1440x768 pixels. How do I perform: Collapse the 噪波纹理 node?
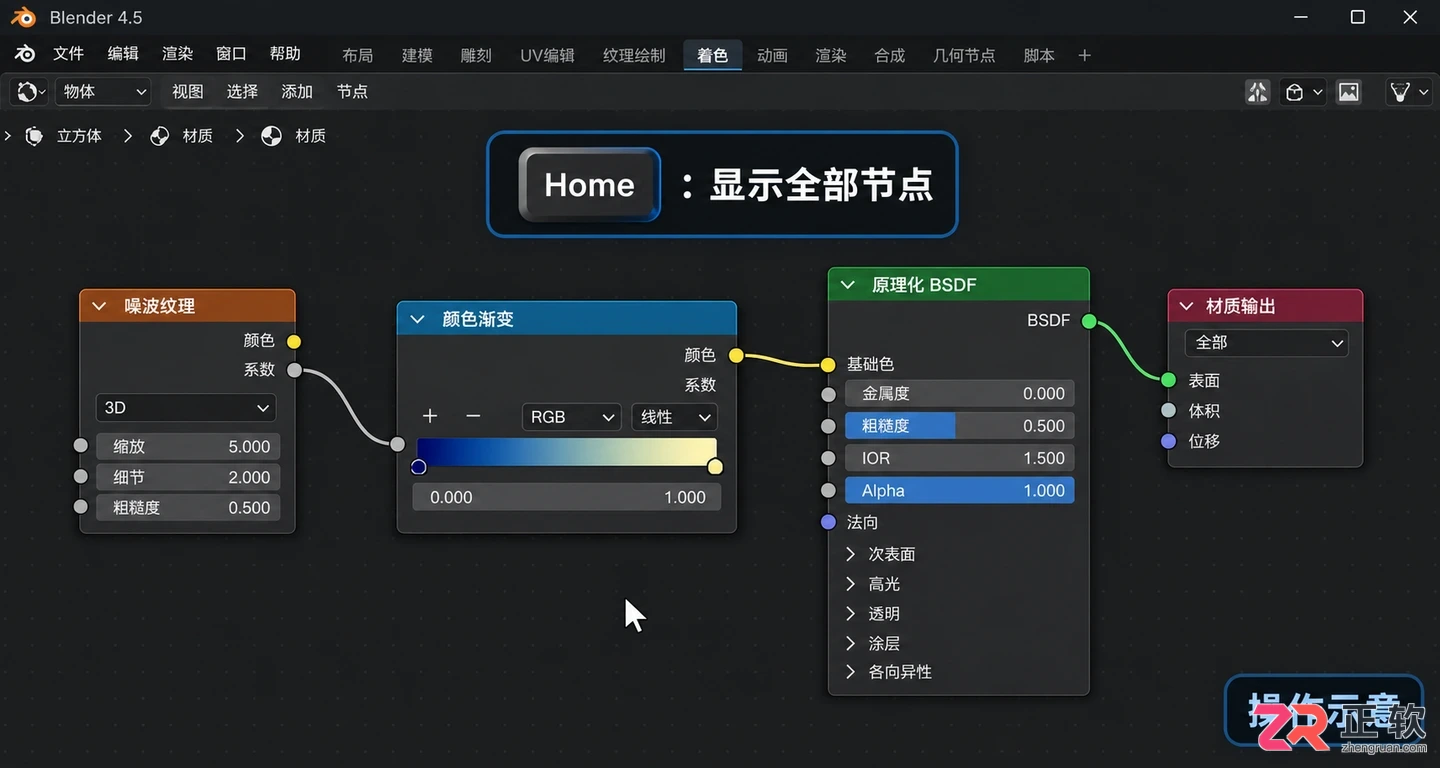(99, 306)
